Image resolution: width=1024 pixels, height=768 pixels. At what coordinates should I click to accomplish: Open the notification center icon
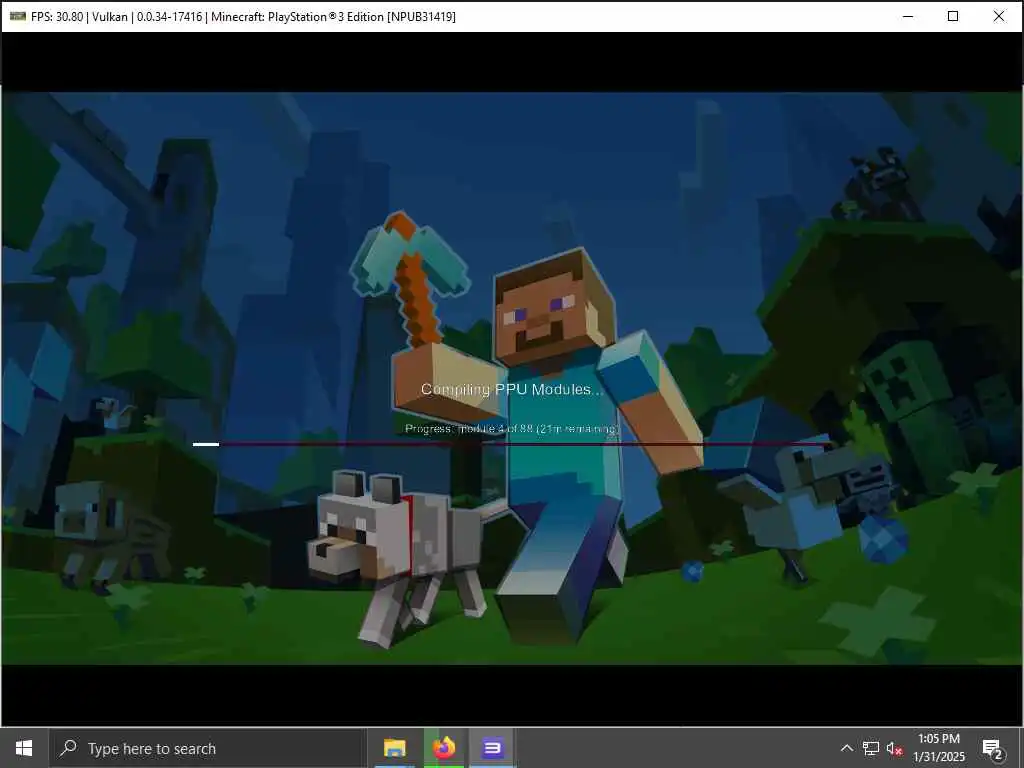[x=993, y=749]
